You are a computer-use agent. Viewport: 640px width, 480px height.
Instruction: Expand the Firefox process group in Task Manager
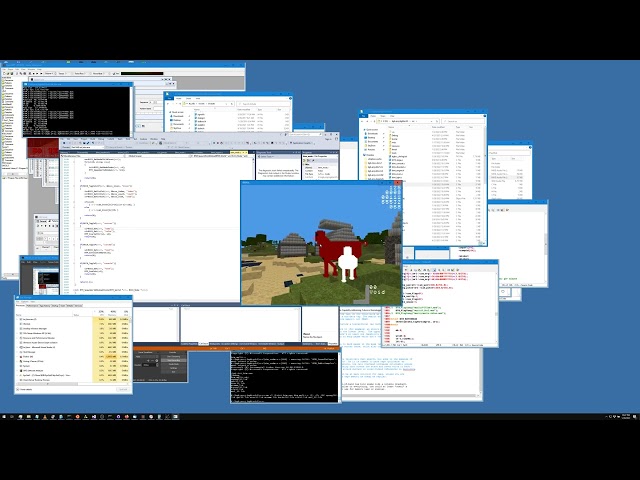17,357
